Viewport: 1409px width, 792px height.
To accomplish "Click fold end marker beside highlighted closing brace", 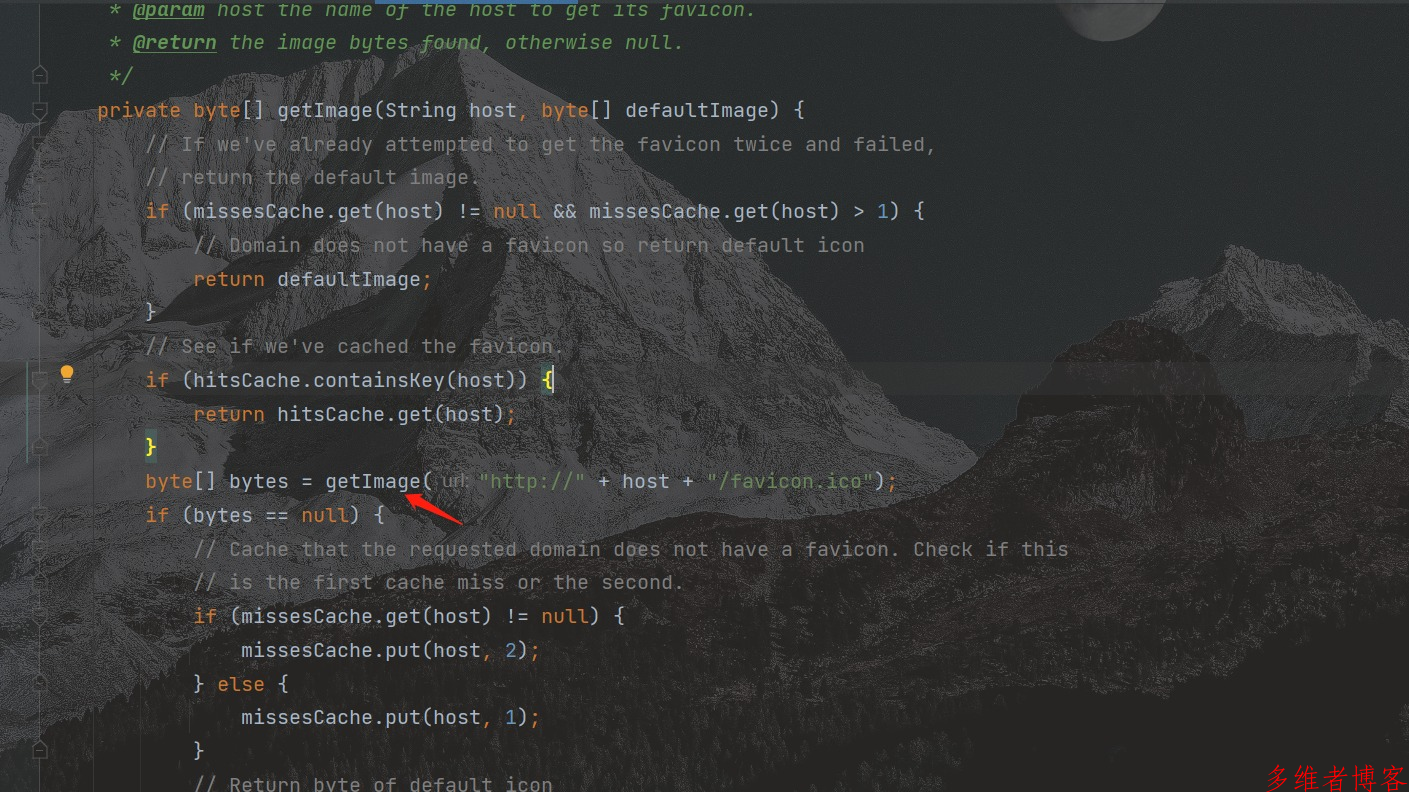I will click(40, 448).
